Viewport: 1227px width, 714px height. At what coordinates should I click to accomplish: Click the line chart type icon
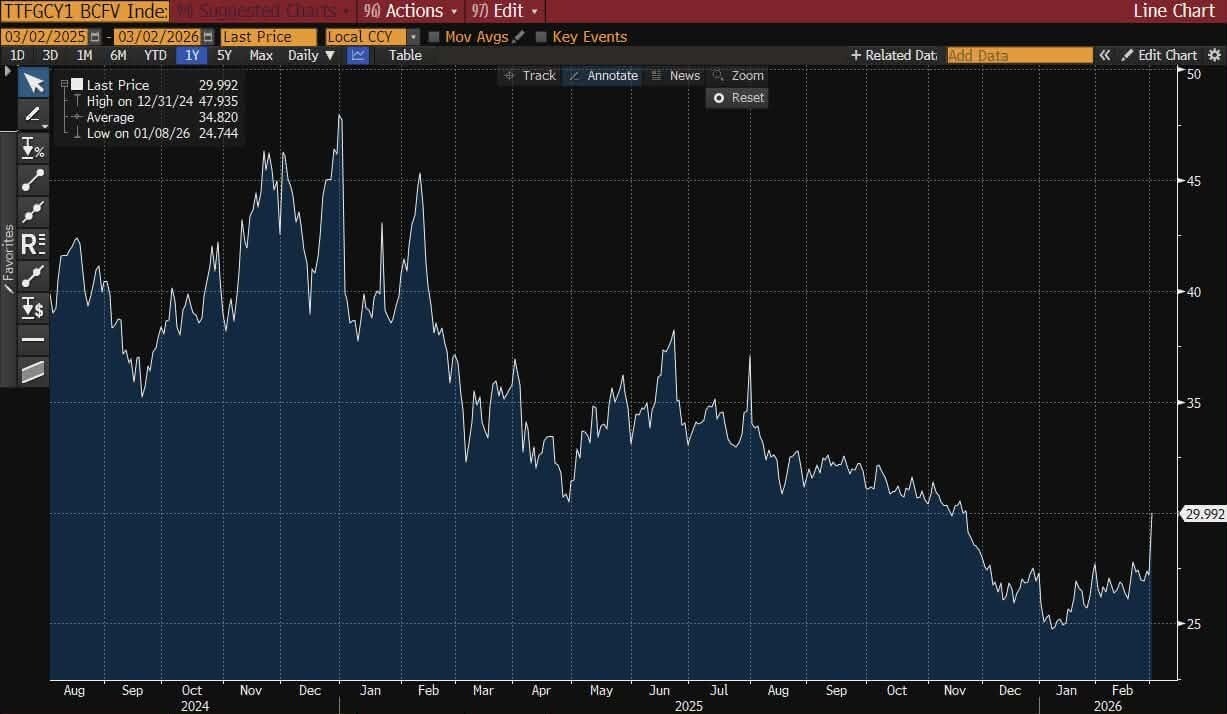pyautogui.click(x=357, y=56)
